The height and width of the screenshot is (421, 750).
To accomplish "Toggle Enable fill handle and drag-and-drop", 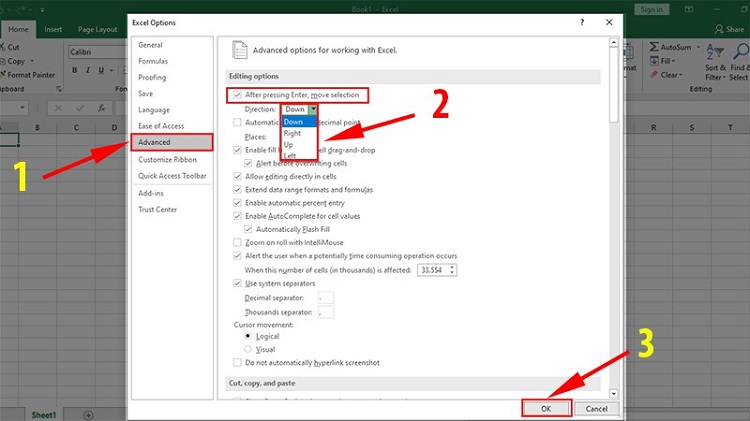I will [237, 150].
